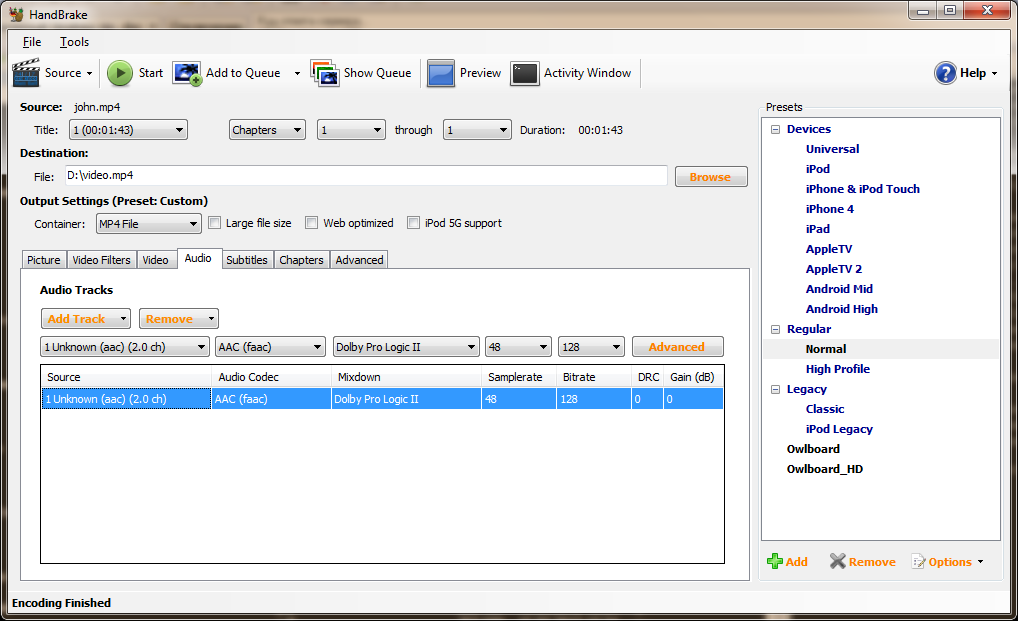Click the Source clapperboard icon

pyautogui.click(x=26, y=73)
